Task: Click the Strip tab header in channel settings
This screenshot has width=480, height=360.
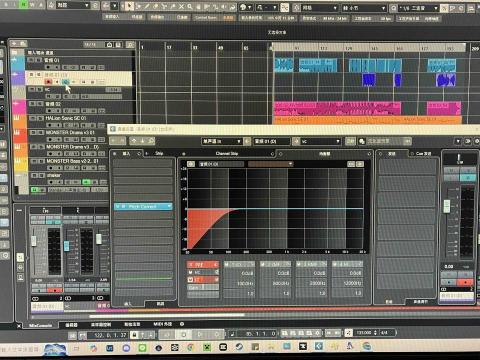Action: click(x=159, y=153)
